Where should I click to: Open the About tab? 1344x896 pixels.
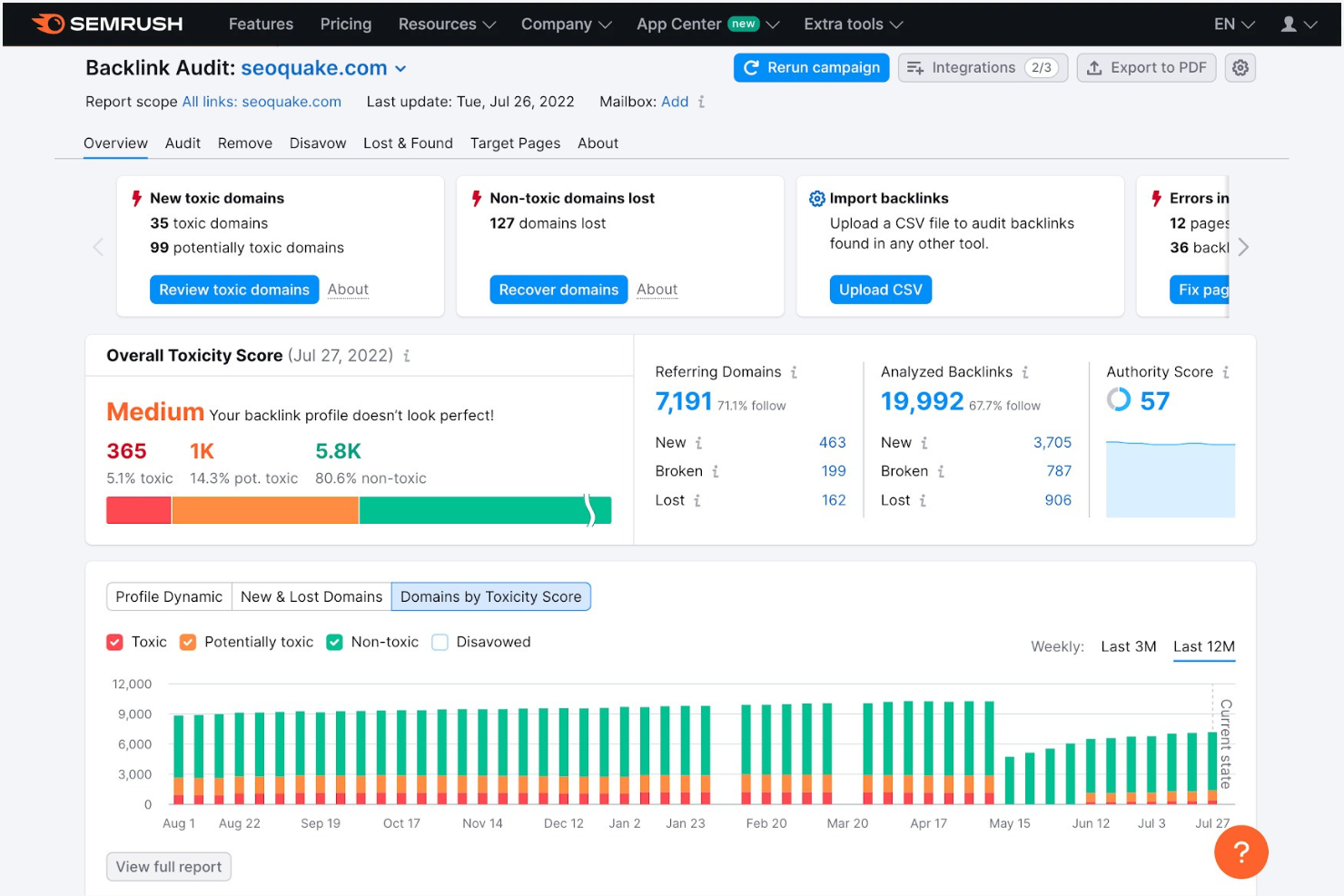pyautogui.click(x=598, y=143)
